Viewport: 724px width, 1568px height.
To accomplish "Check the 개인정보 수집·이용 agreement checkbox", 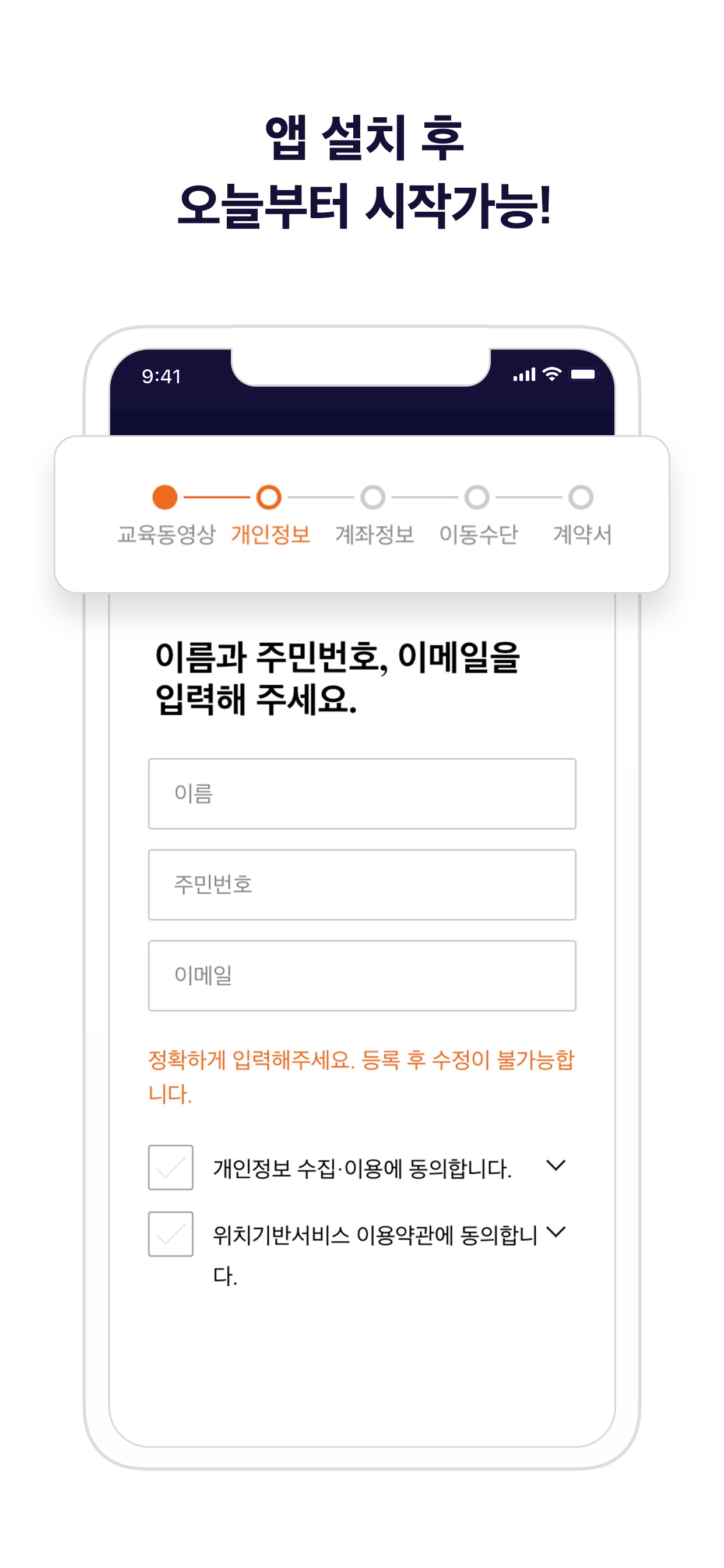I will [171, 1167].
